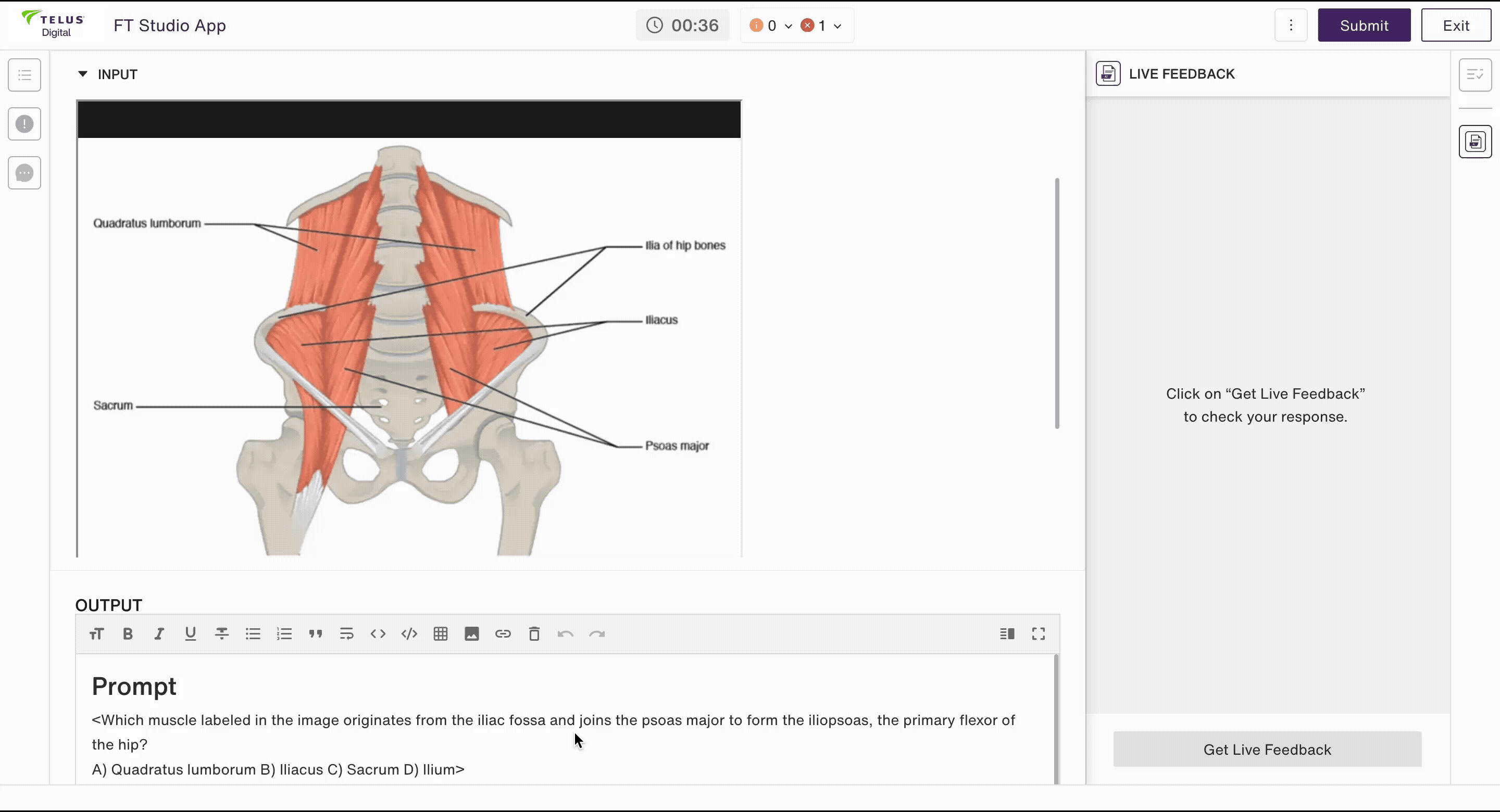Insert a numbered list
The height and width of the screenshot is (812, 1500).
coord(284,634)
